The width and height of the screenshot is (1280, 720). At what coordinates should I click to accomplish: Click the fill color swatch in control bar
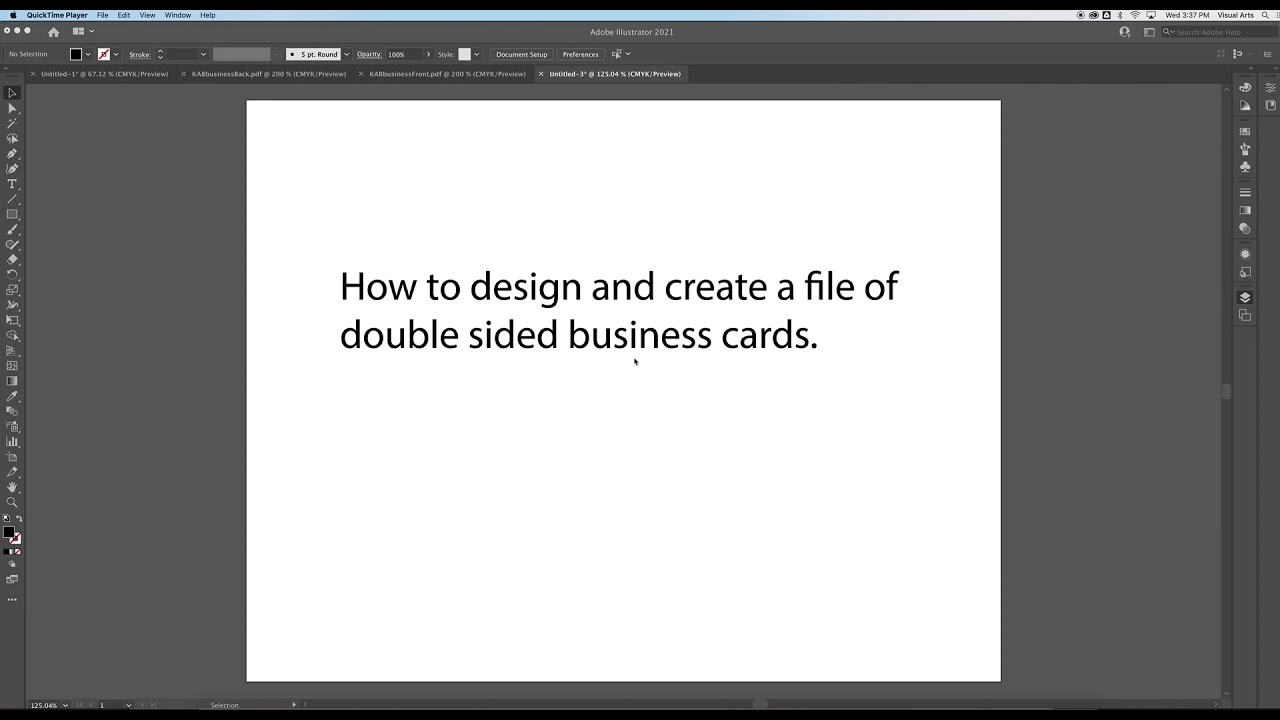[75, 54]
